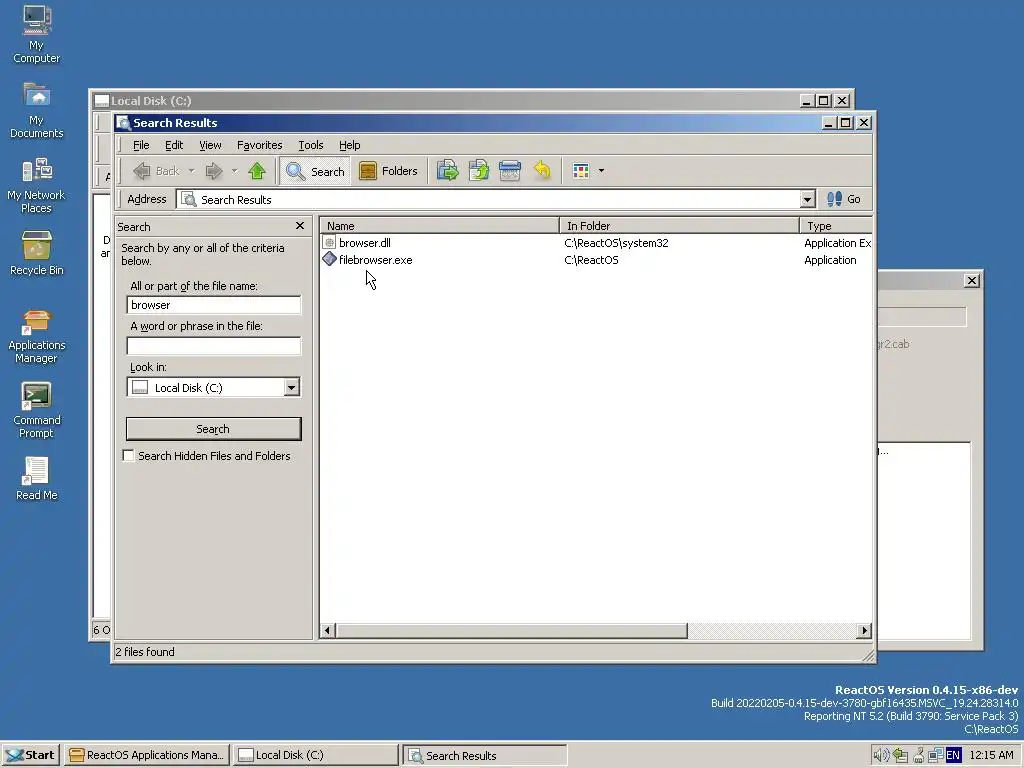This screenshot has width=1024, height=768.
Task: Click the browser.dll file icon
Action: click(x=329, y=243)
